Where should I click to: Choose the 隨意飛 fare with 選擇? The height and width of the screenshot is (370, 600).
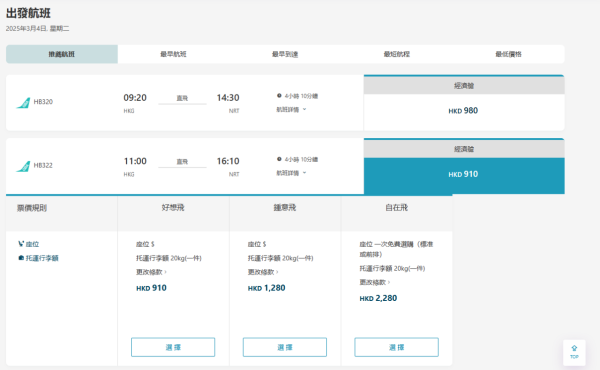click(x=285, y=347)
